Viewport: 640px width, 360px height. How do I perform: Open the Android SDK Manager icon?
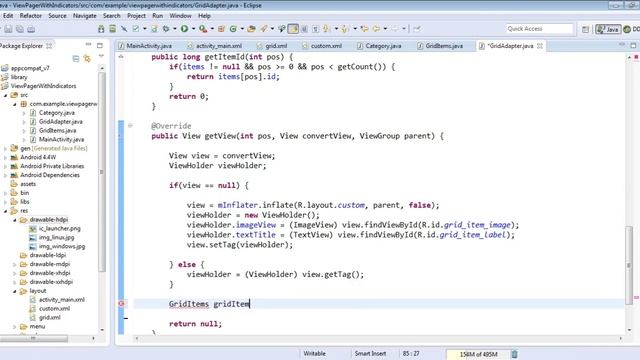pos(101,29)
